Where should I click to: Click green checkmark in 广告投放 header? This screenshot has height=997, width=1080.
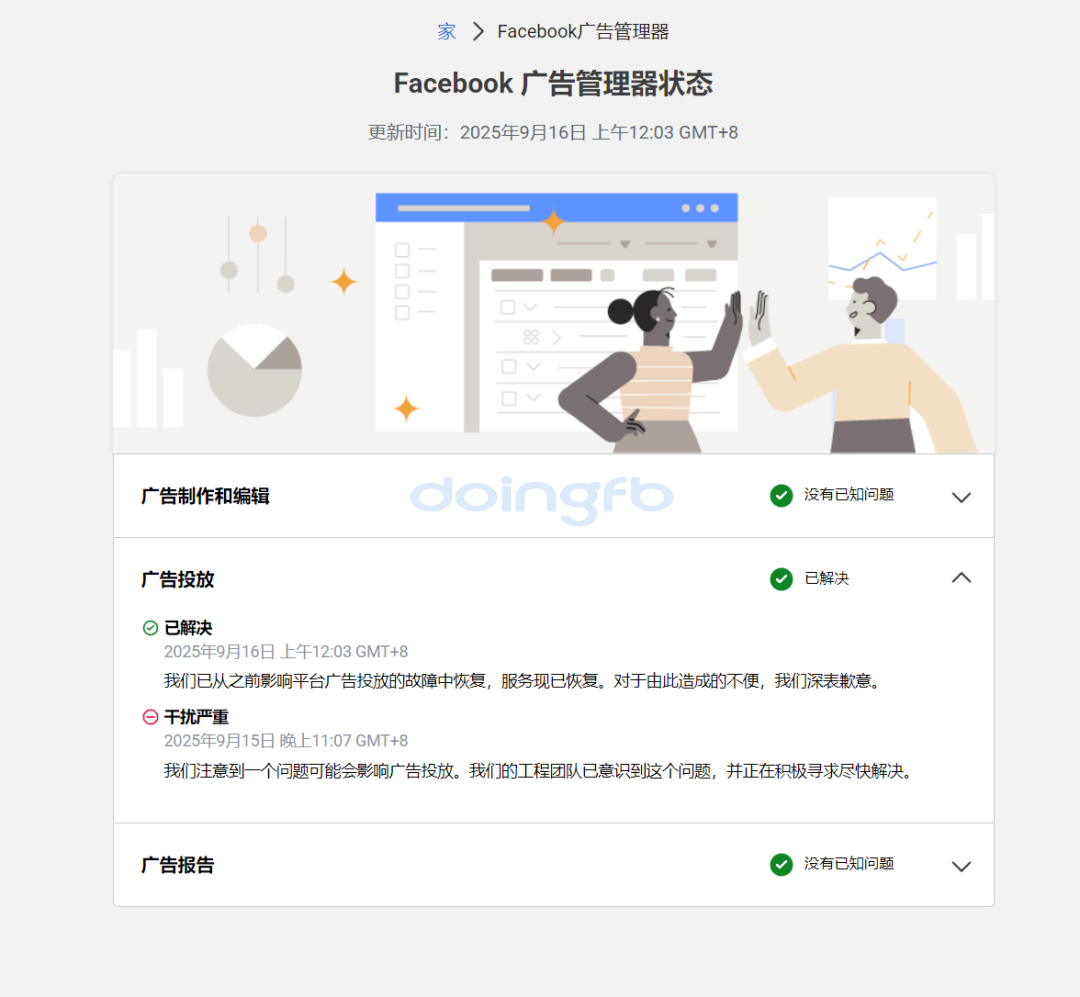pyautogui.click(x=781, y=579)
